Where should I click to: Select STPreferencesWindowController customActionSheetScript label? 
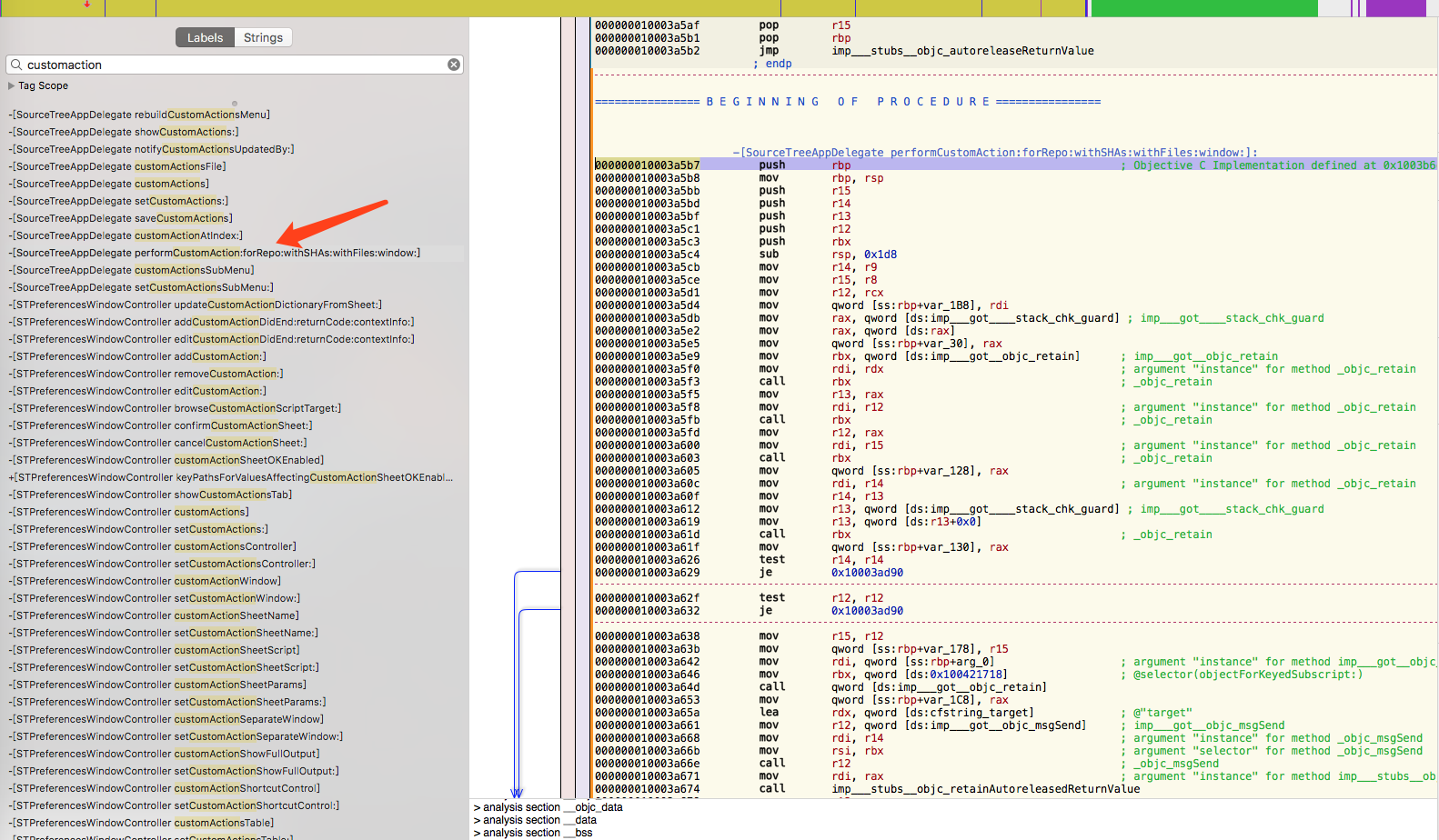(156, 650)
